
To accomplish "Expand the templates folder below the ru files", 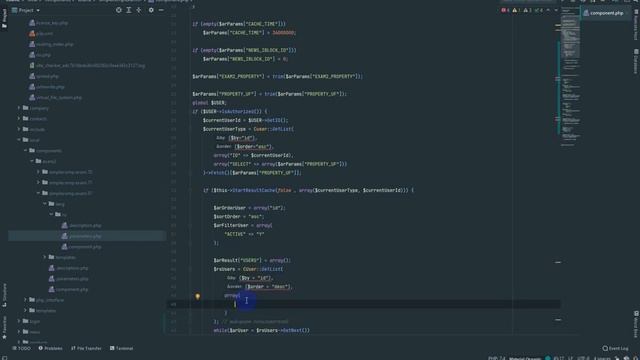I will [45, 257].
